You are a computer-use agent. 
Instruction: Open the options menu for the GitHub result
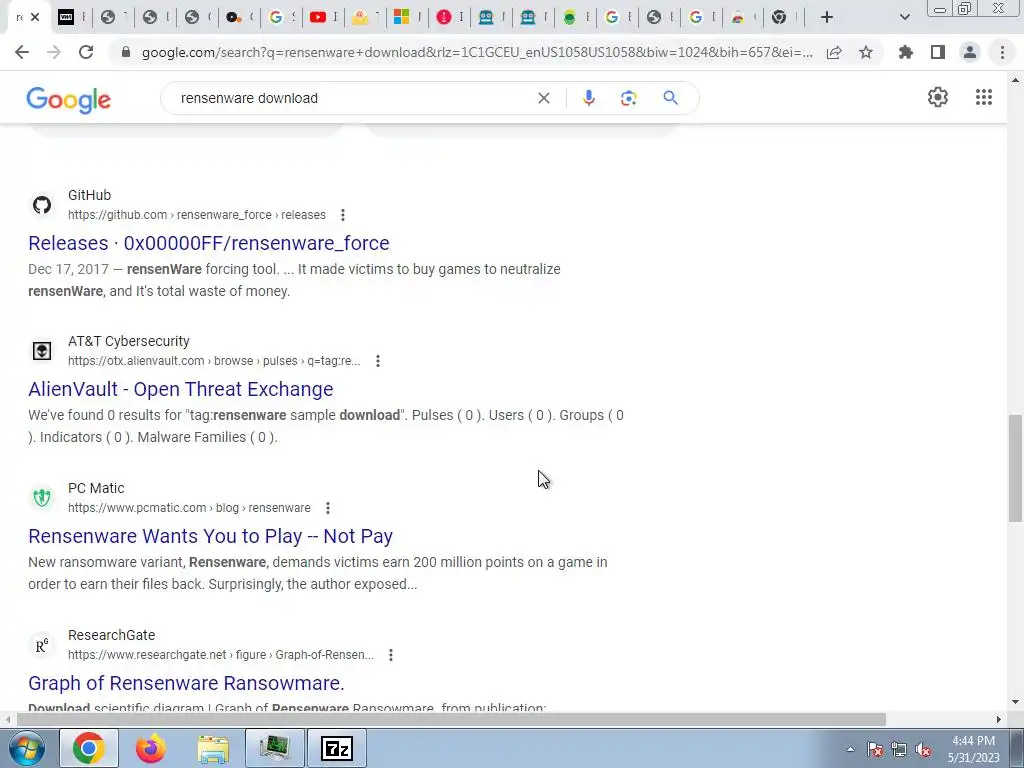coord(343,215)
